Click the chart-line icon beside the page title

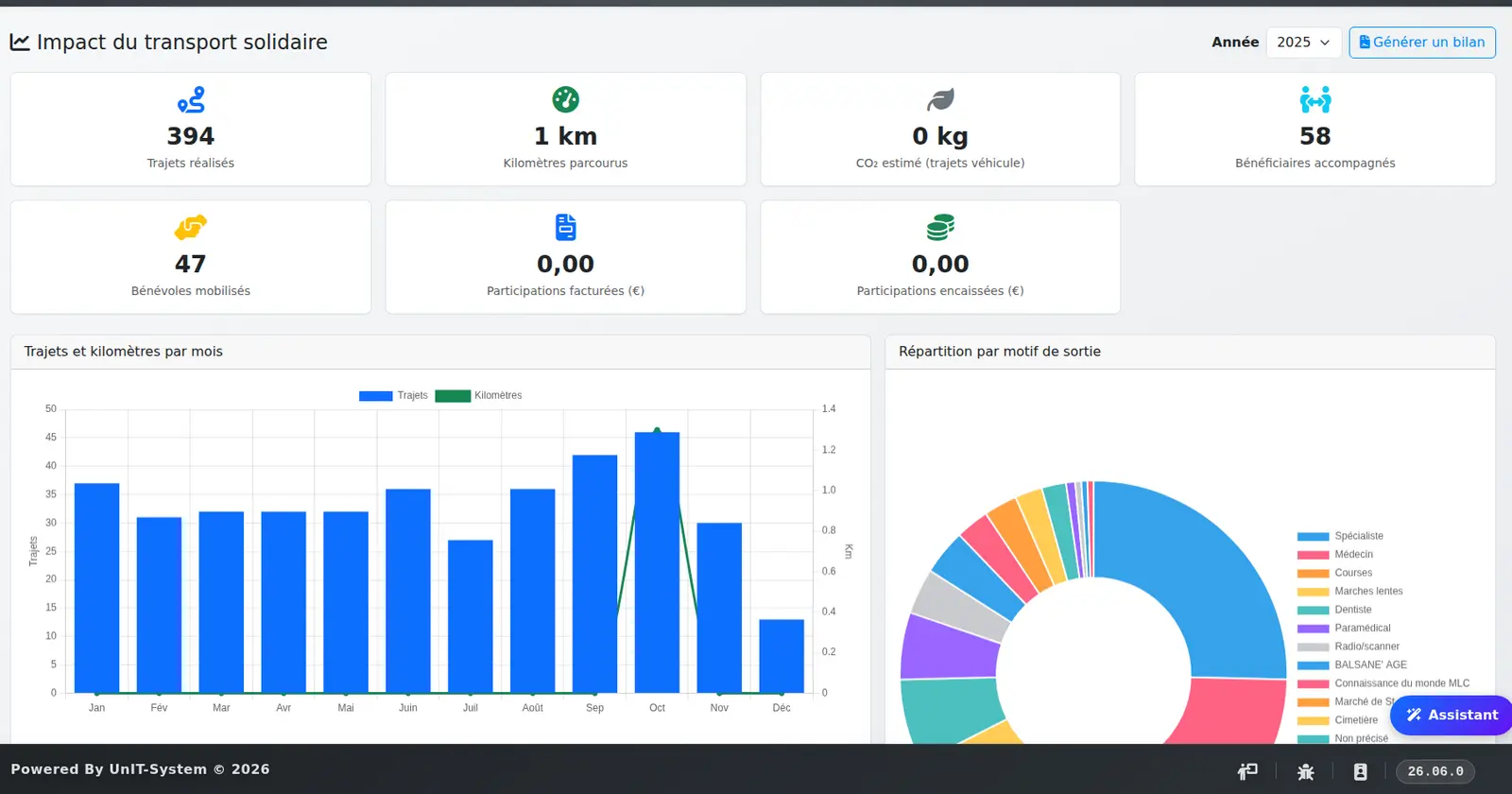point(20,43)
